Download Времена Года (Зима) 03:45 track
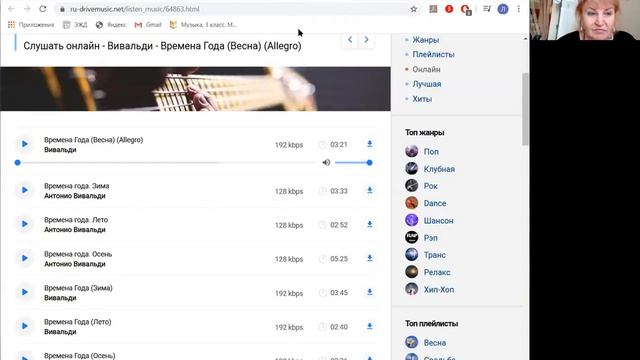The image size is (640, 360). pos(369,292)
